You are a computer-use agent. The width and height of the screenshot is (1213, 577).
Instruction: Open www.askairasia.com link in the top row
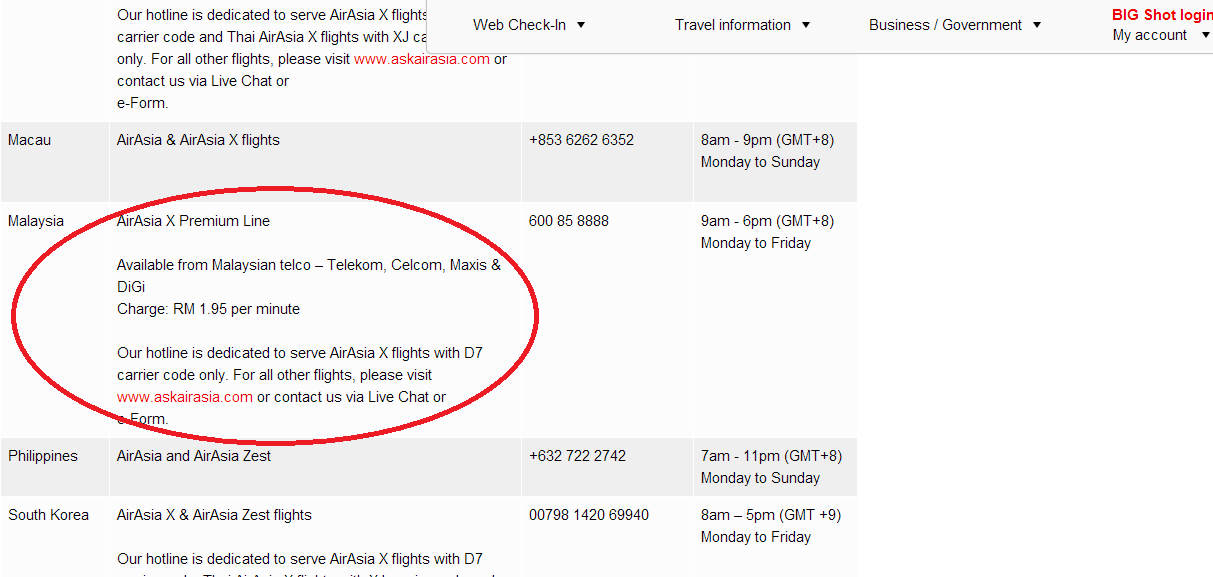click(x=422, y=59)
